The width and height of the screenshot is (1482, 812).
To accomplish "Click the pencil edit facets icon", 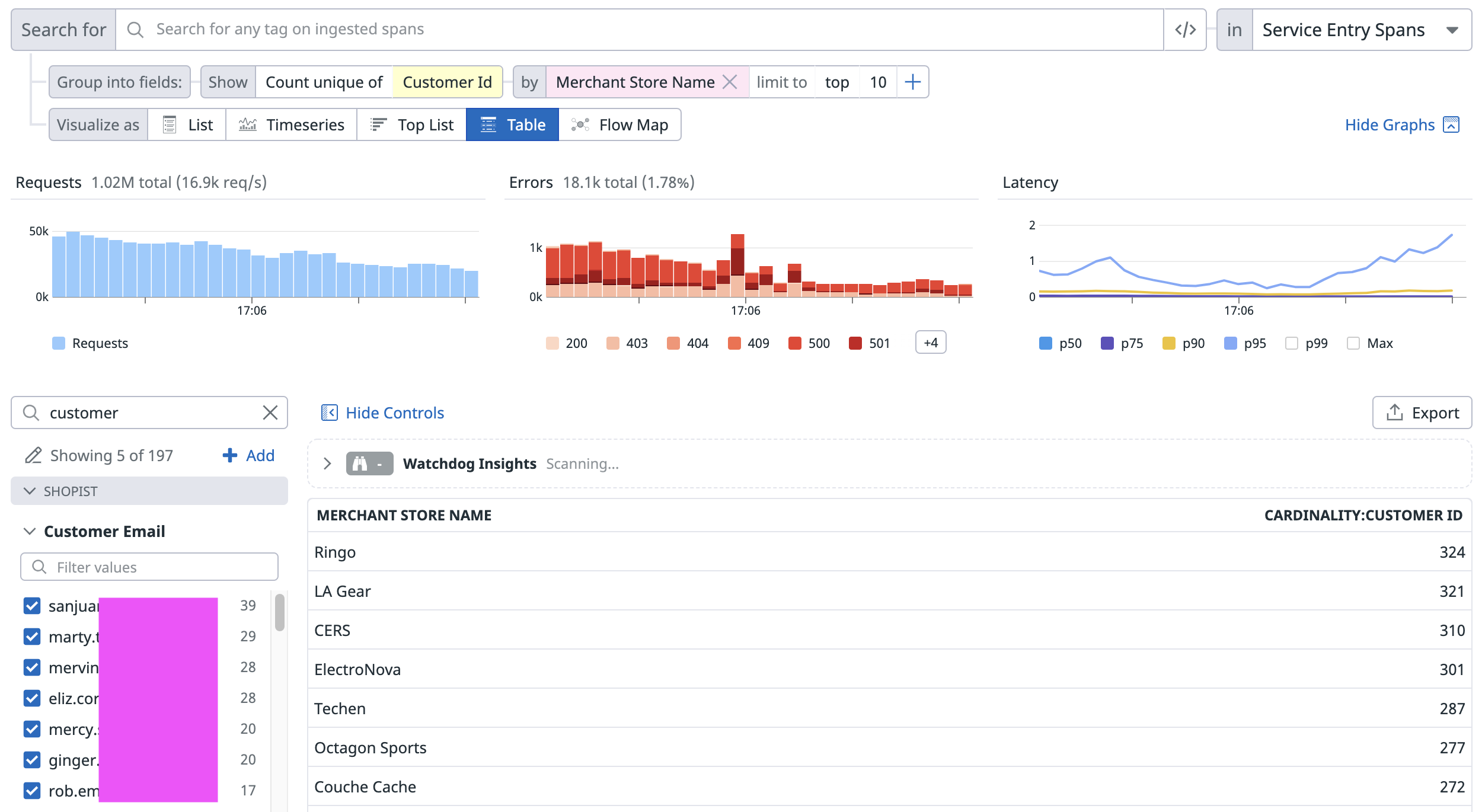I will tap(33, 455).
